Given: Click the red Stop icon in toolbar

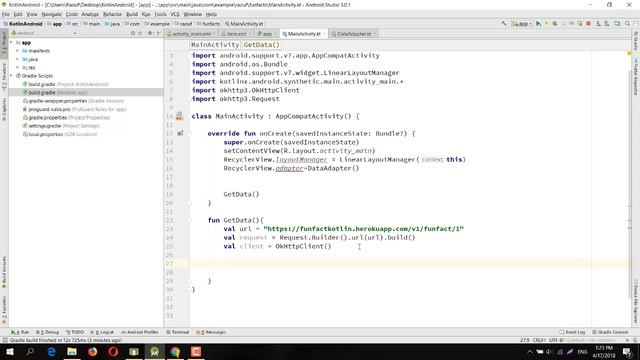Looking at the screenshot, I should [x=588, y=24].
